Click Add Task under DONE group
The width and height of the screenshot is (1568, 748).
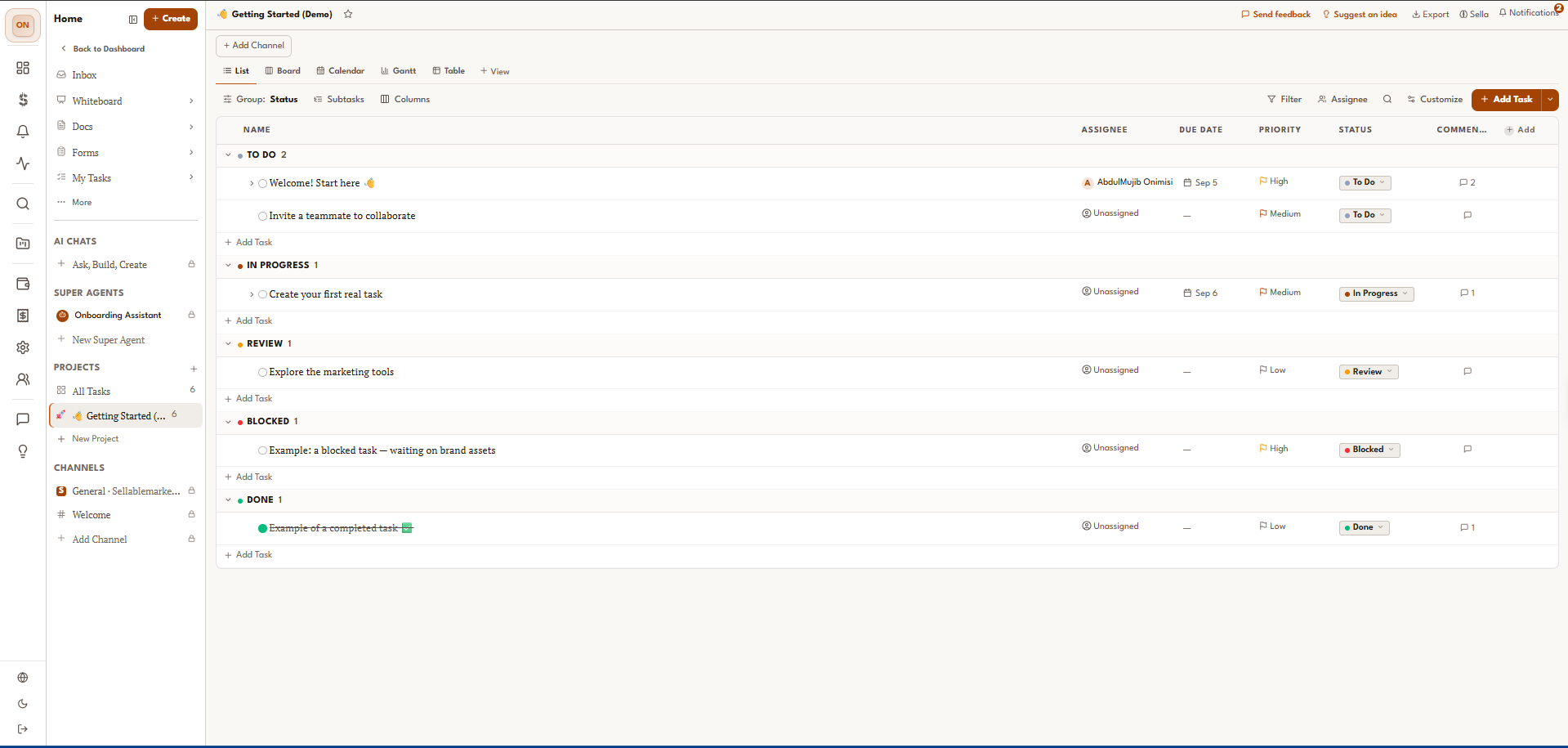click(x=248, y=555)
